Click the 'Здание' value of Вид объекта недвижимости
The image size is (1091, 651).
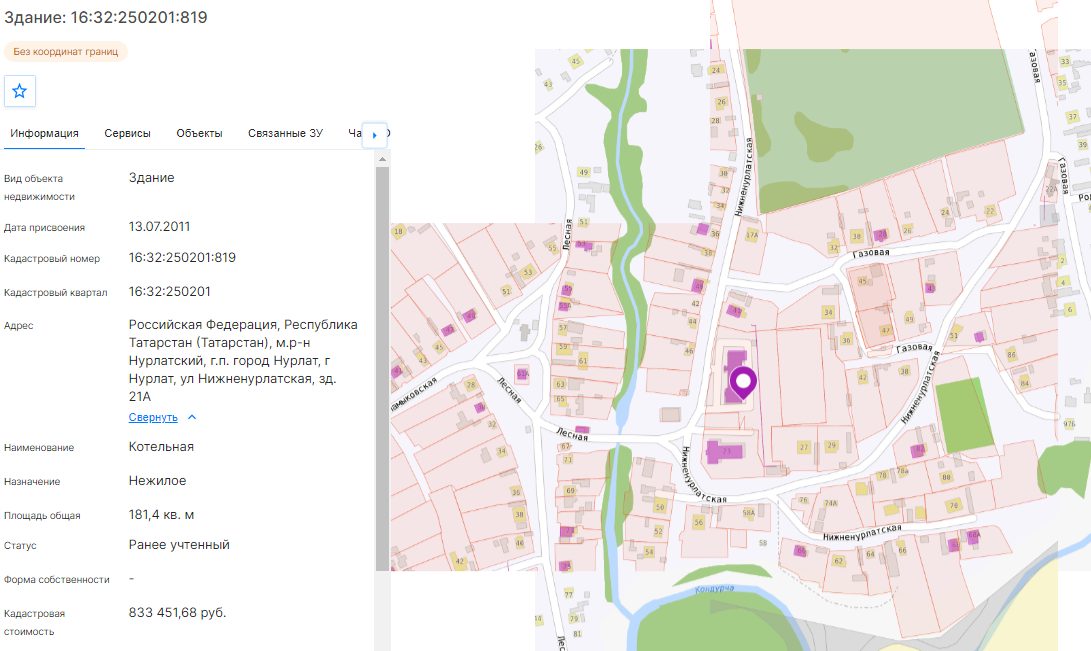[x=152, y=178]
